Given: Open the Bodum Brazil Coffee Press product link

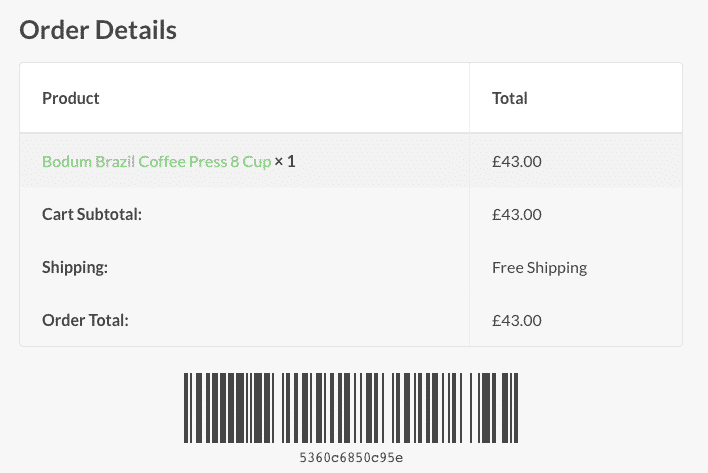Looking at the screenshot, I should click(156, 160).
